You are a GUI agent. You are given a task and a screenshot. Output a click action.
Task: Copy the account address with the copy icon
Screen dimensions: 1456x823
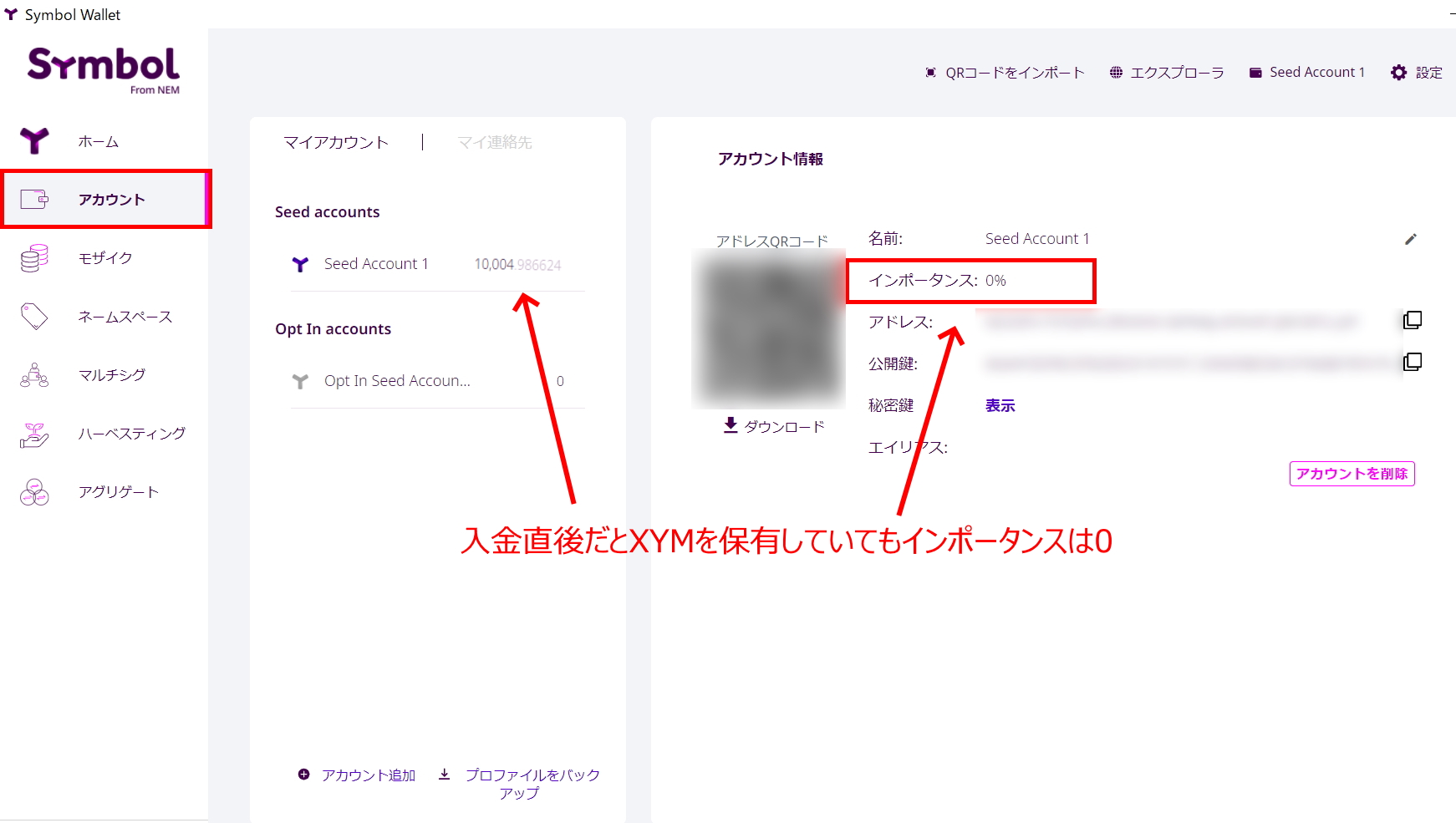[1413, 320]
